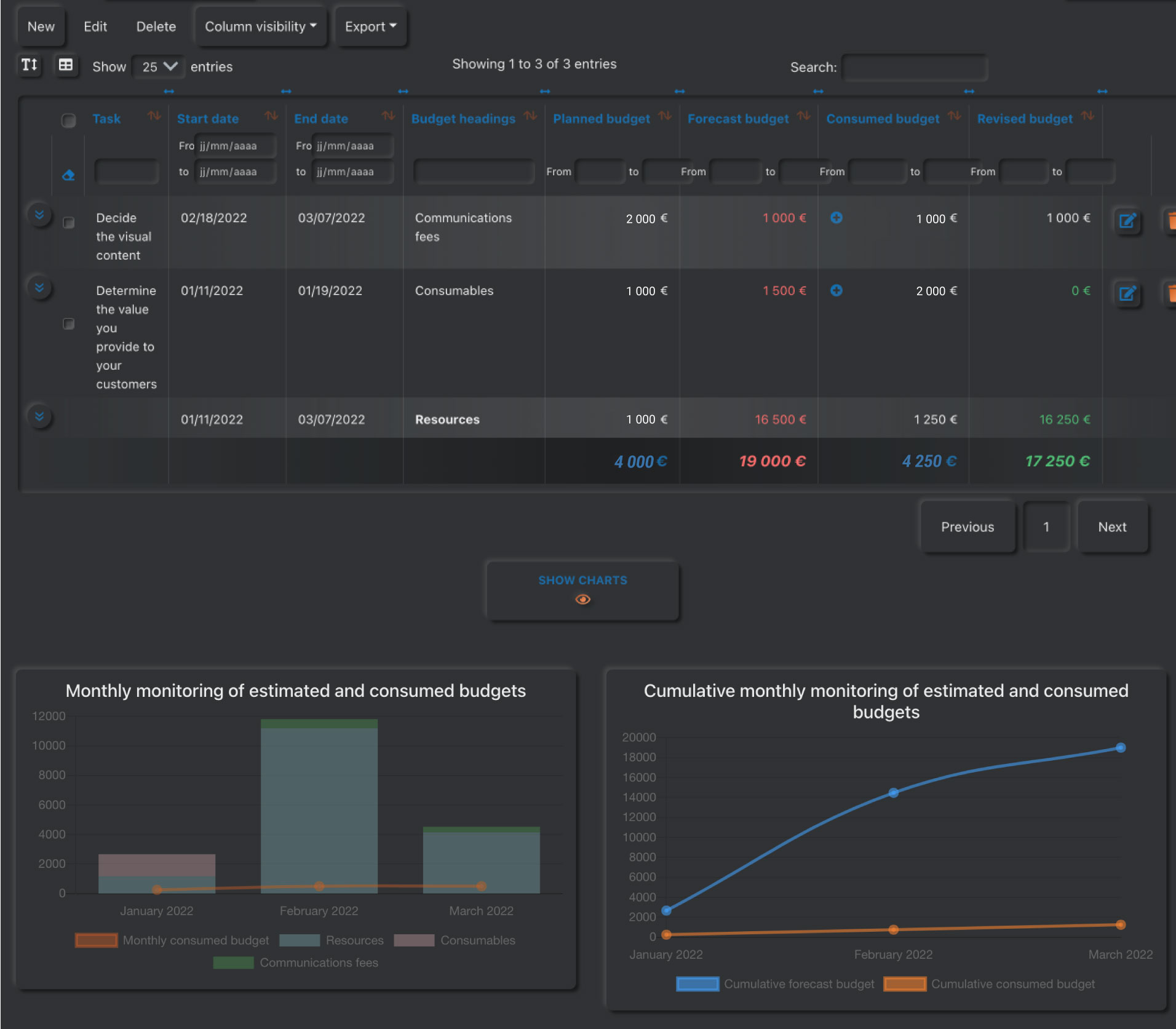This screenshot has height=1029, width=1176.
Task: Sort by End date column arrows
Action: (388, 116)
